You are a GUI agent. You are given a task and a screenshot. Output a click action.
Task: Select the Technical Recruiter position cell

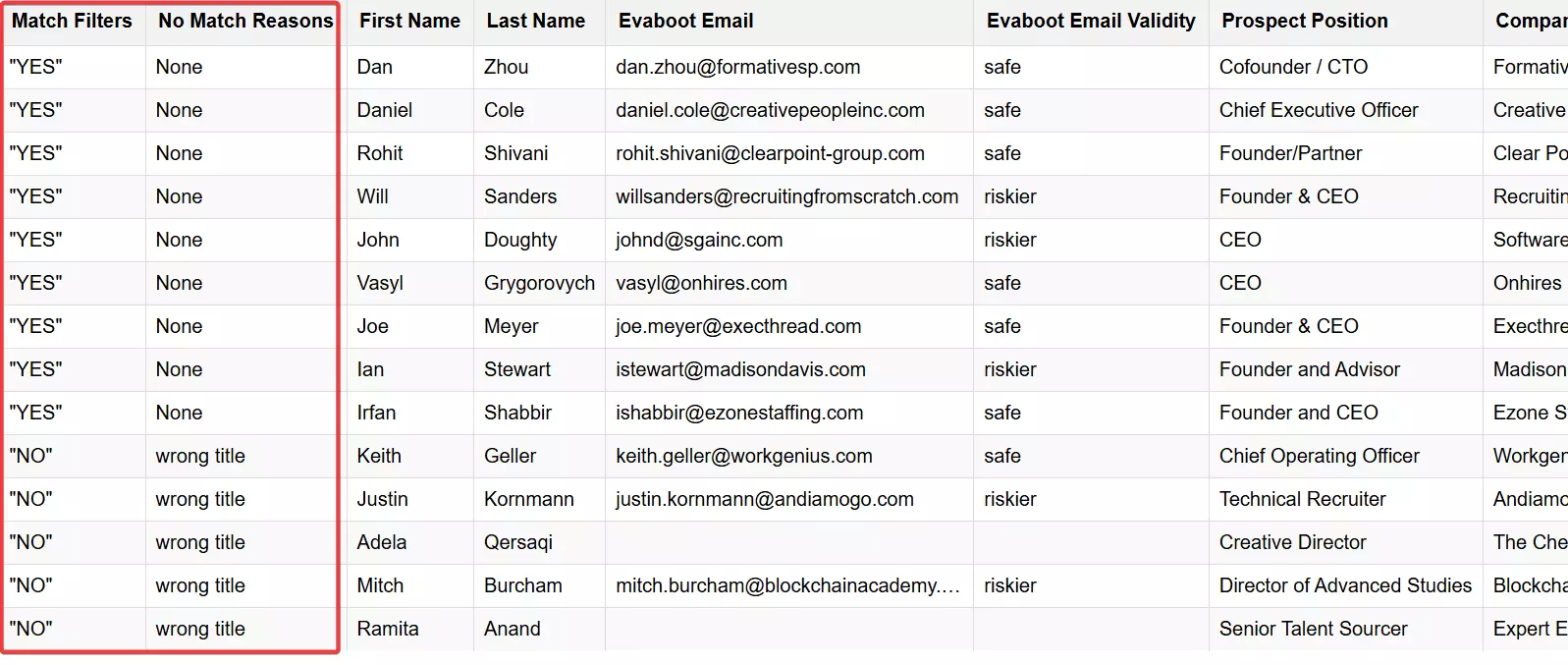[x=1302, y=499]
